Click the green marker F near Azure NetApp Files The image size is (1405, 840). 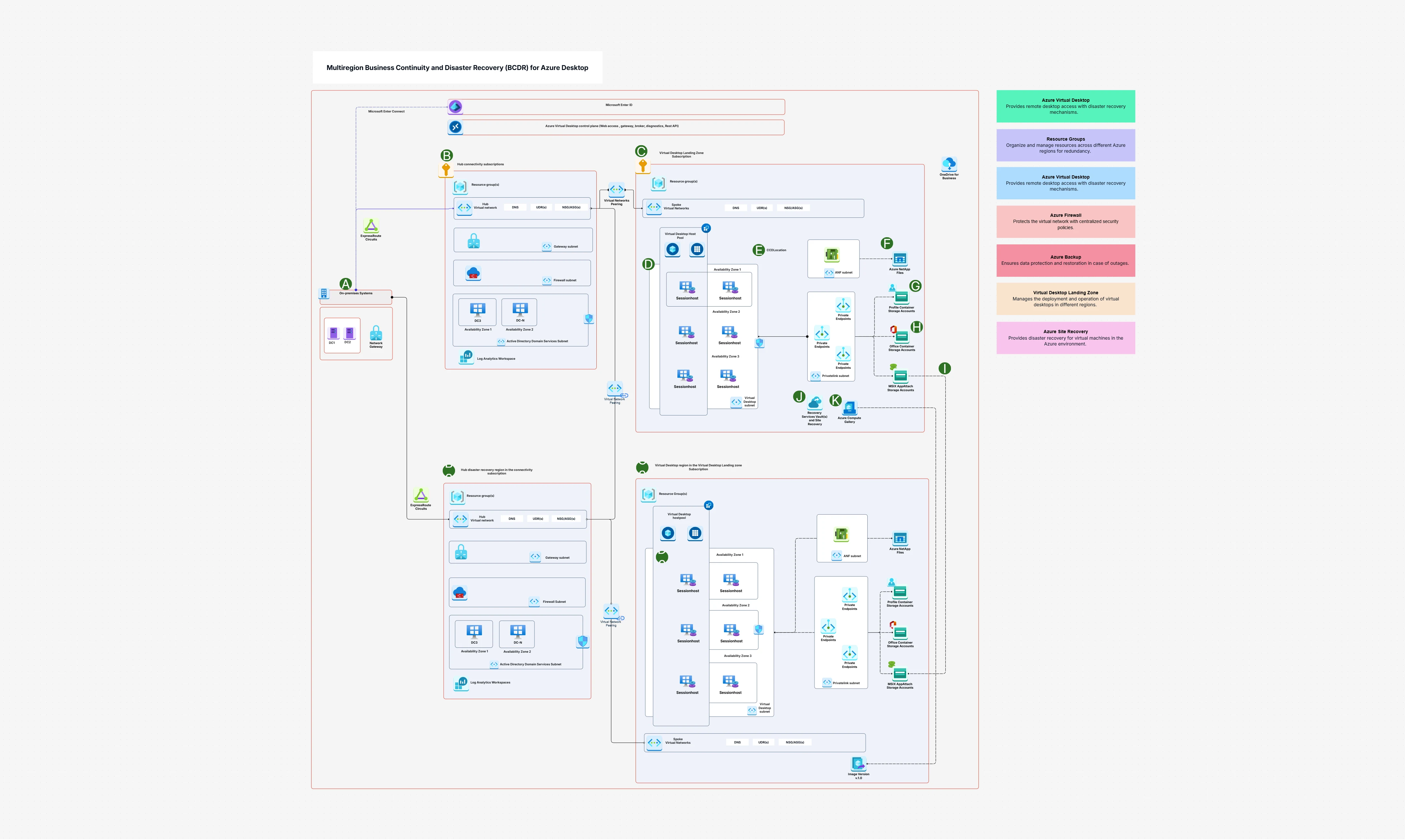pos(886,243)
